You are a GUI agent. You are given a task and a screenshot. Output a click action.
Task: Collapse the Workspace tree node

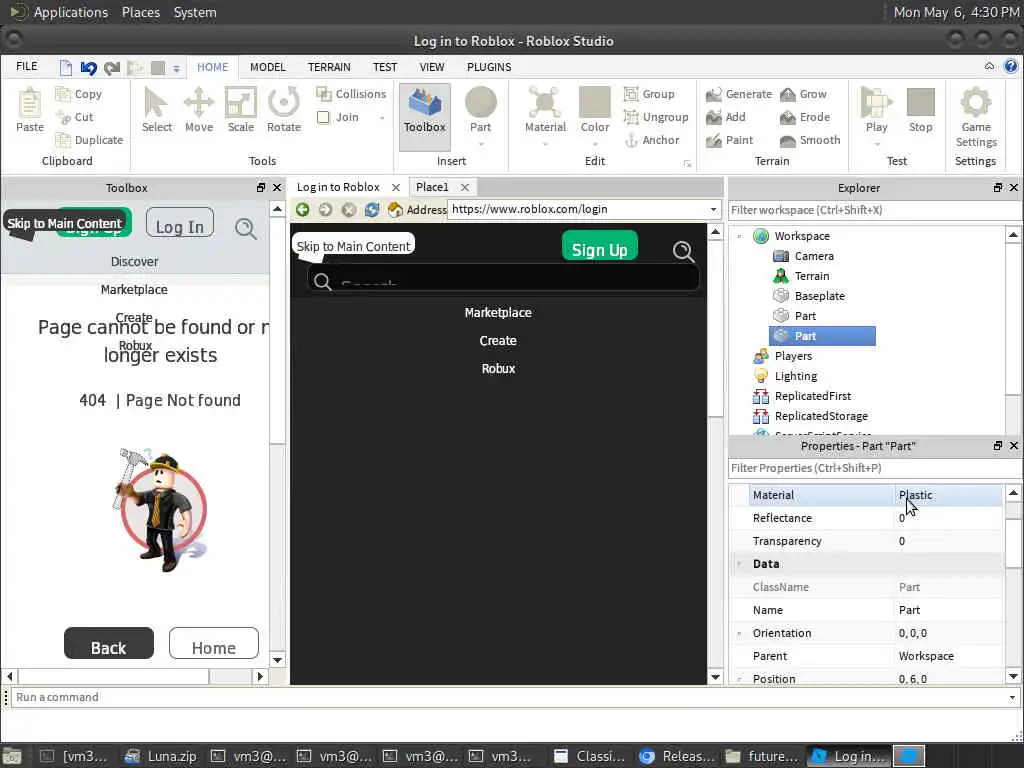point(739,236)
